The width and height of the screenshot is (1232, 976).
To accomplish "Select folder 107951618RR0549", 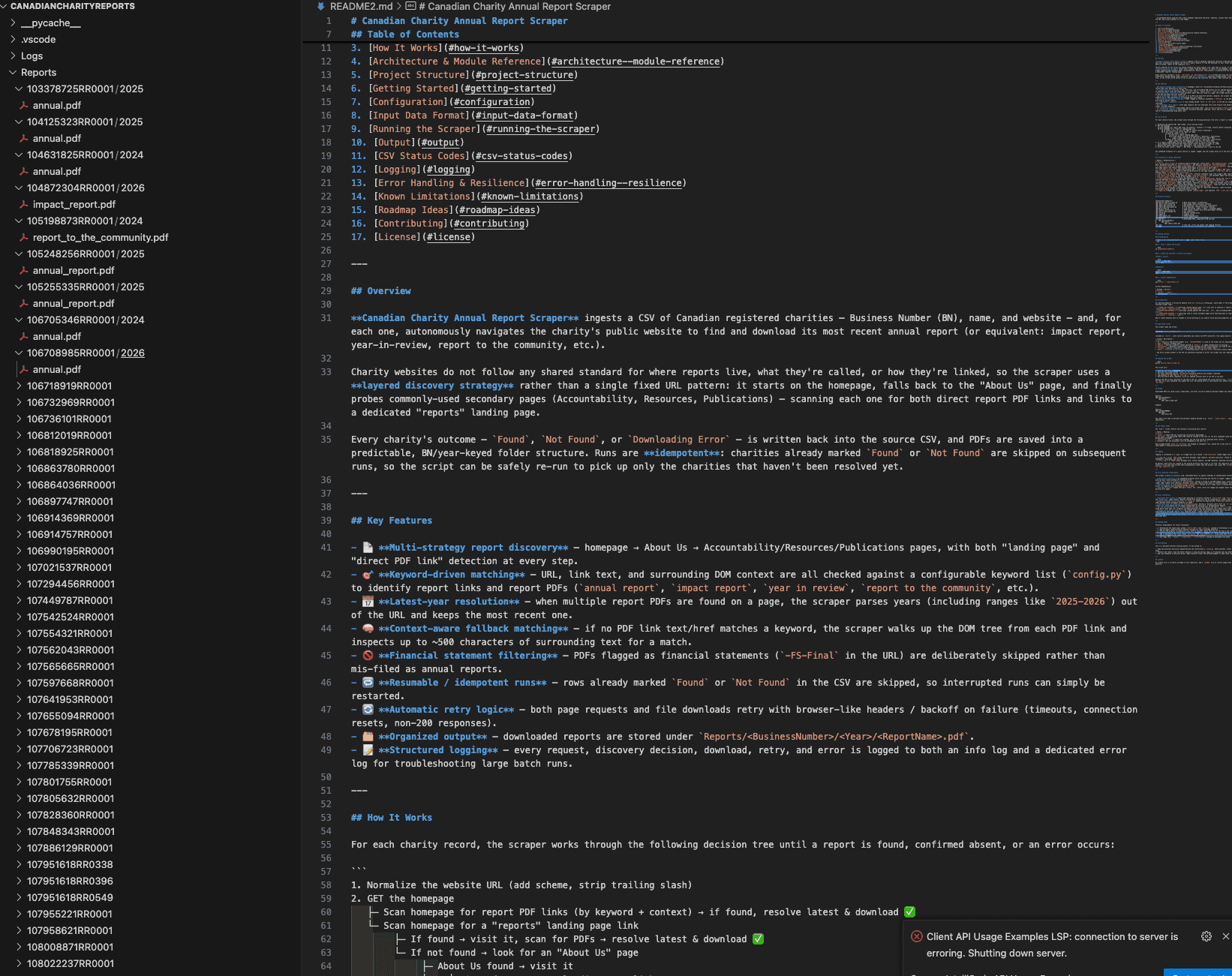I will [70, 898].
